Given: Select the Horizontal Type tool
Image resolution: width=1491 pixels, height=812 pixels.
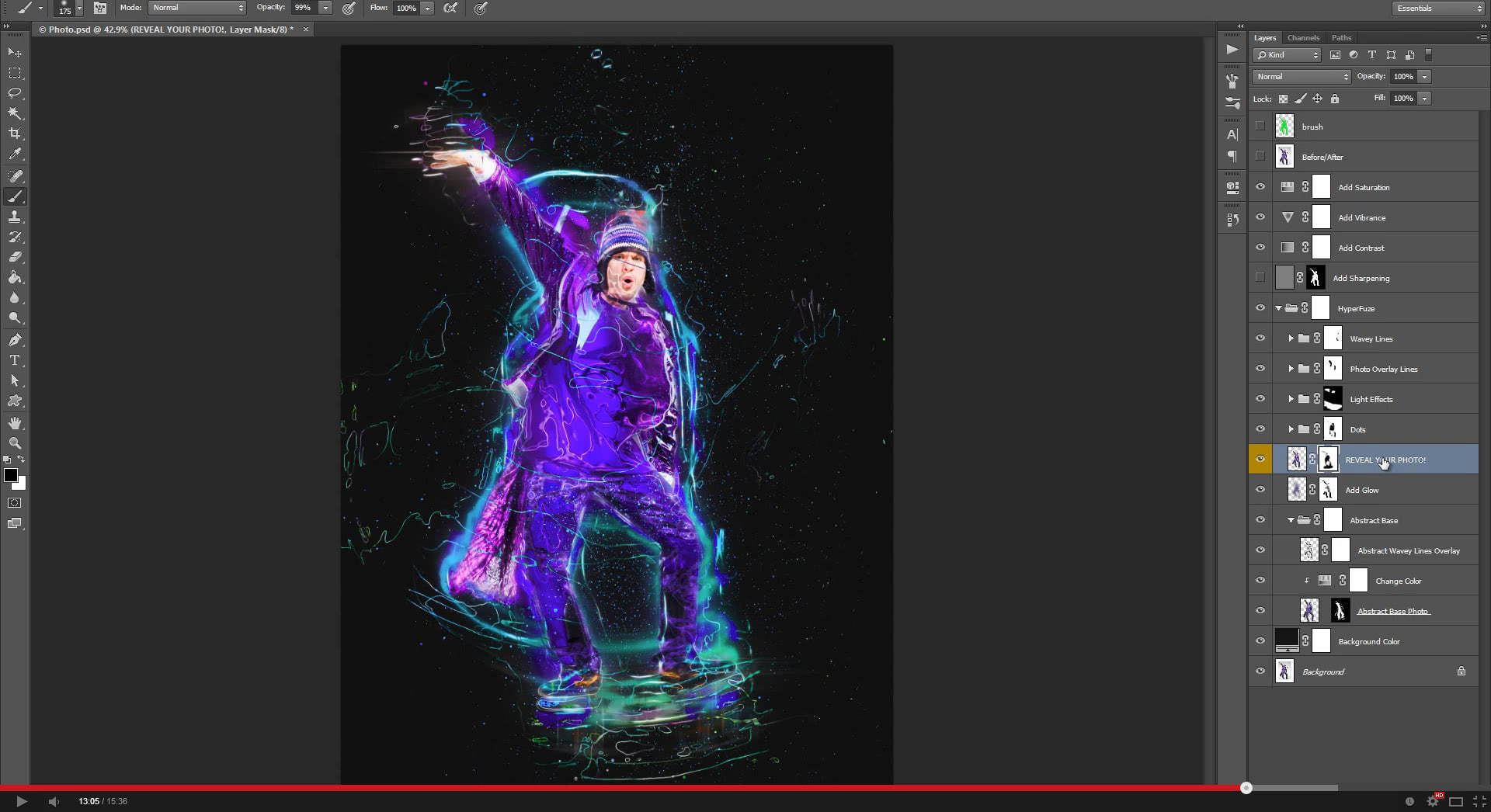Looking at the screenshot, I should (x=15, y=360).
